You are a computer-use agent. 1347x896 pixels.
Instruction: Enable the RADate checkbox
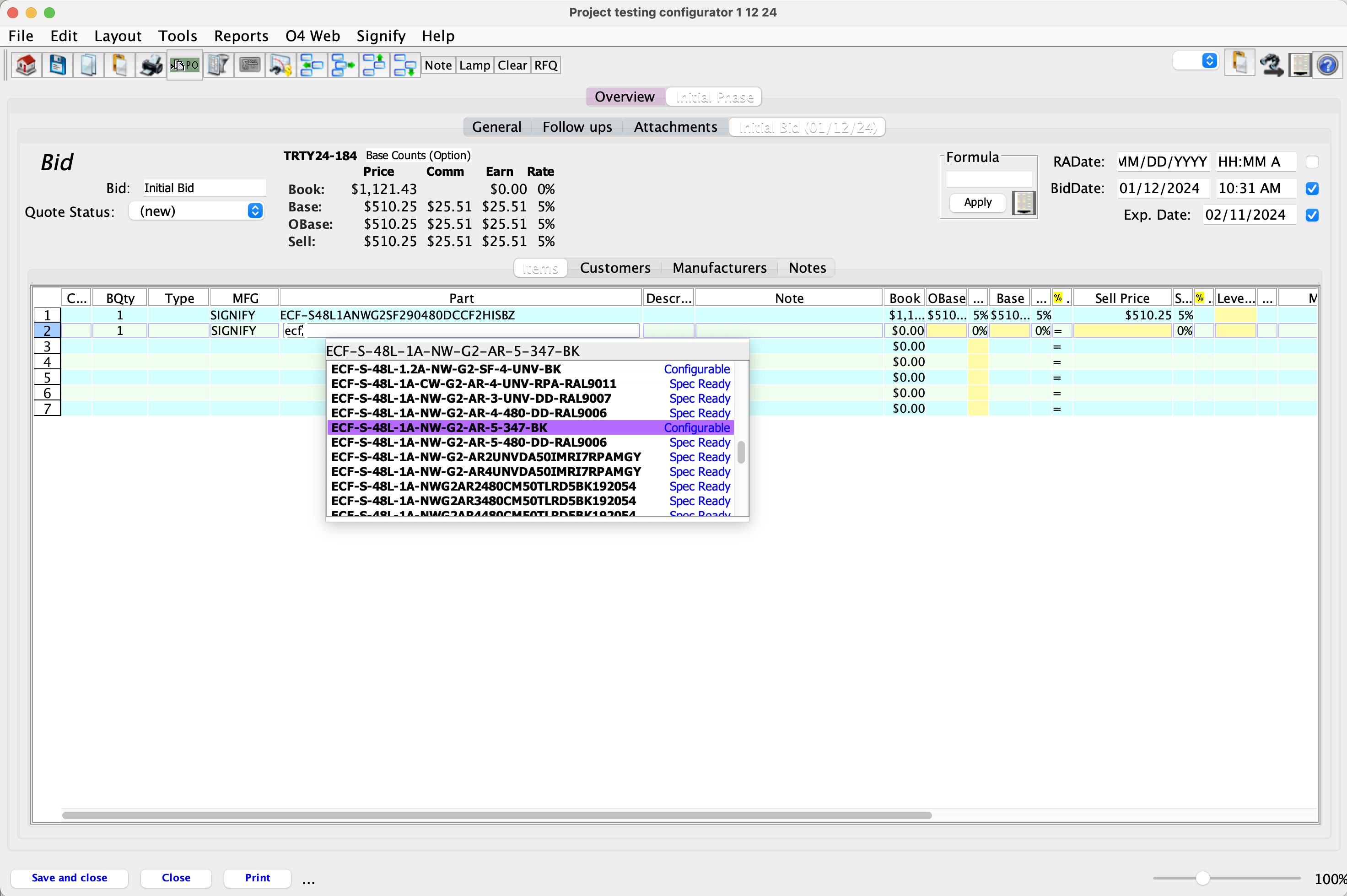pos(1312,162)
